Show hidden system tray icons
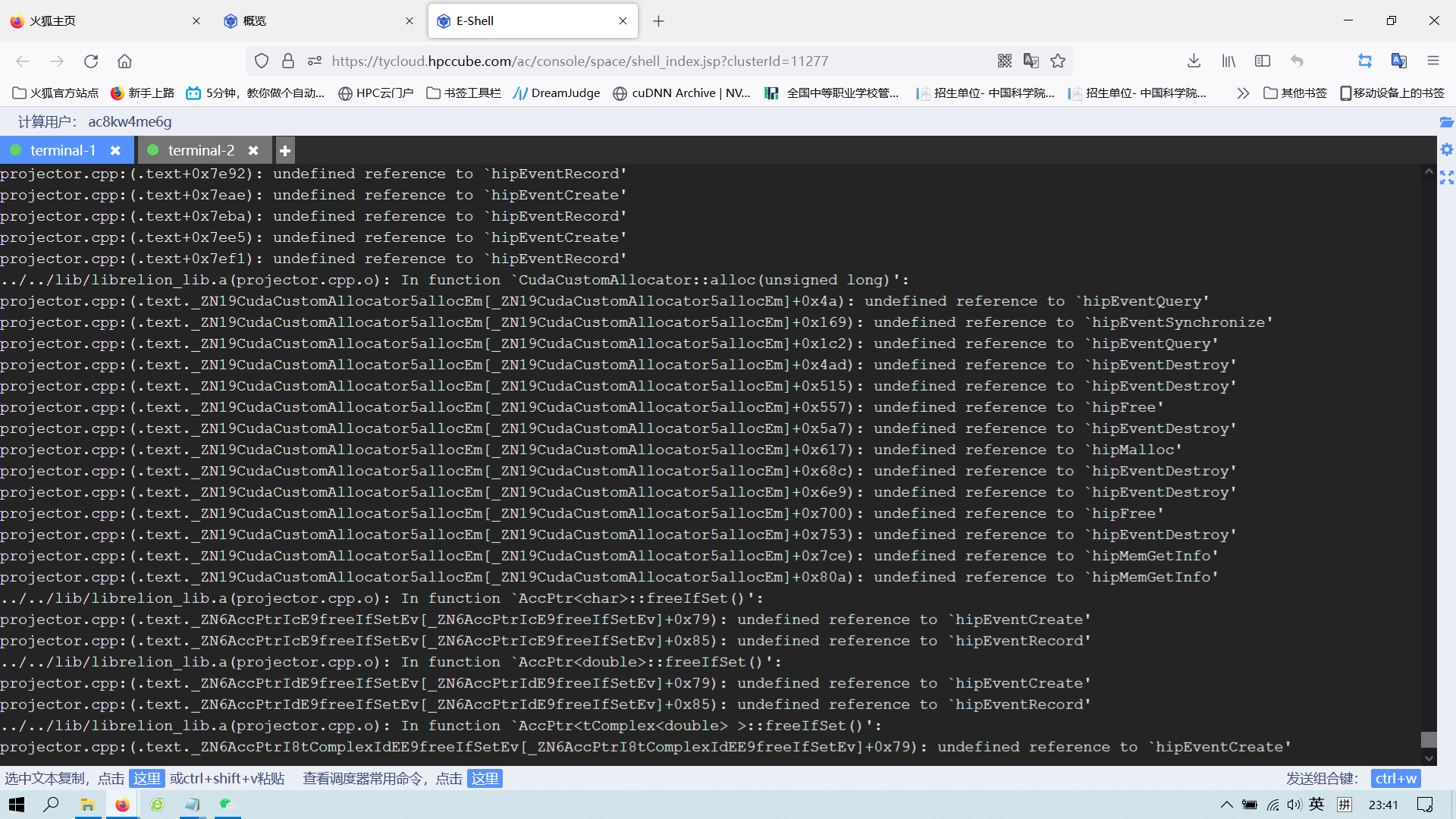This screenshot has height=819, width=1456. (x=1226, y=805)
